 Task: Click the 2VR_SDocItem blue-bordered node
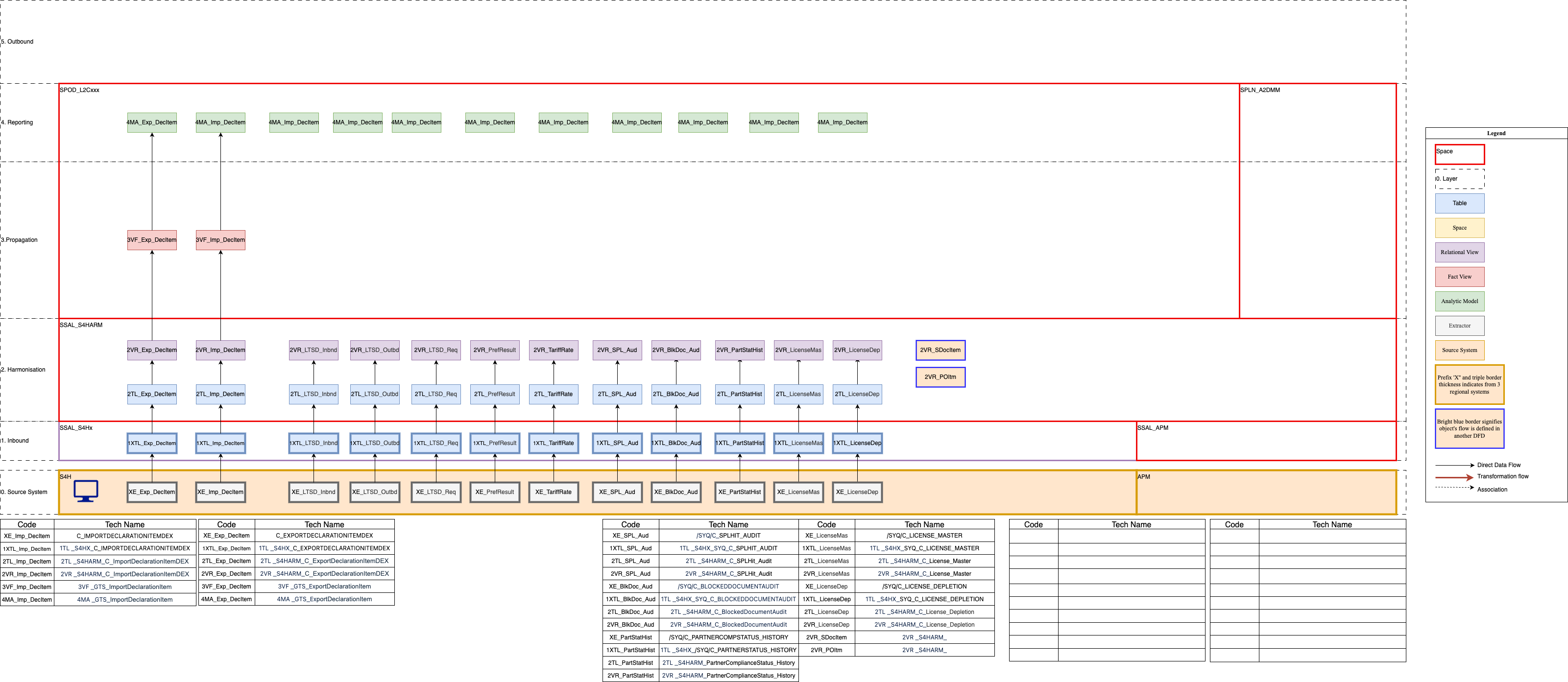940,350
